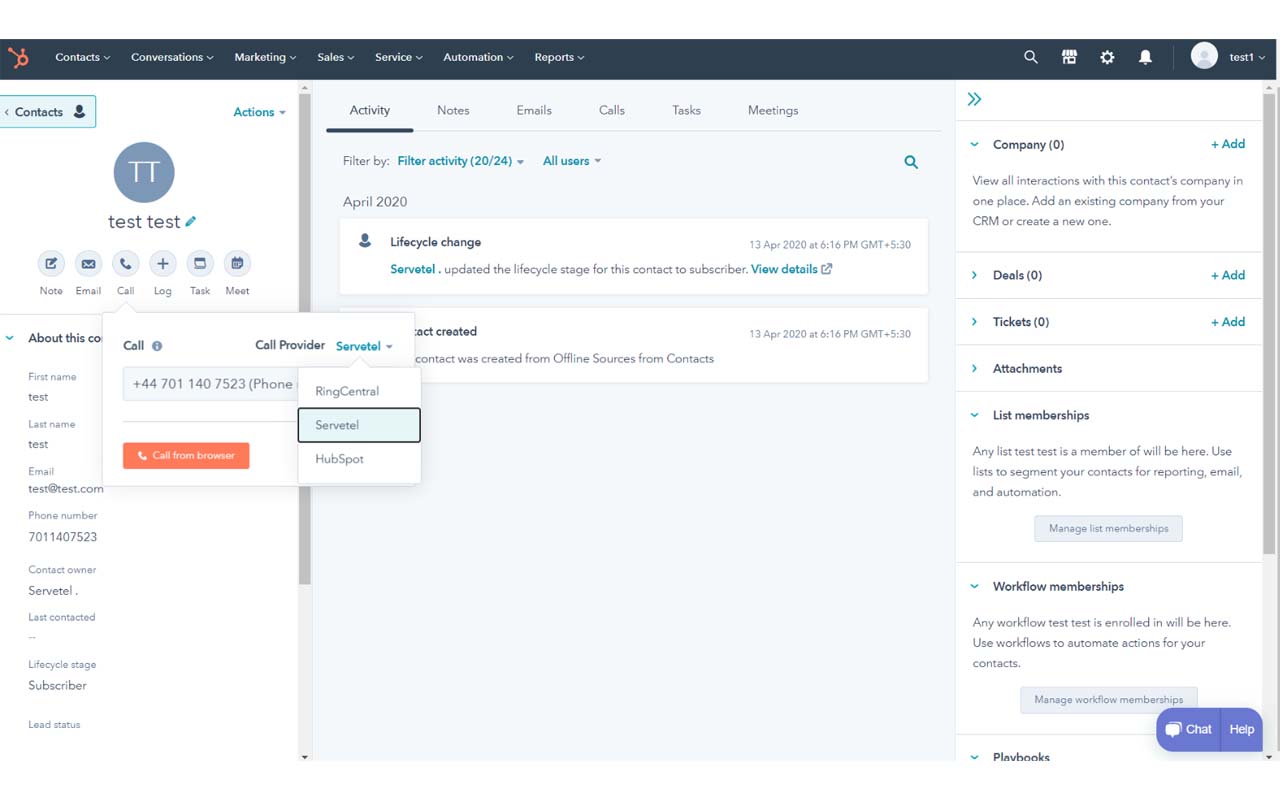Open the Conversations menu
Screen dimensions: 1280x800
[173, 58]
